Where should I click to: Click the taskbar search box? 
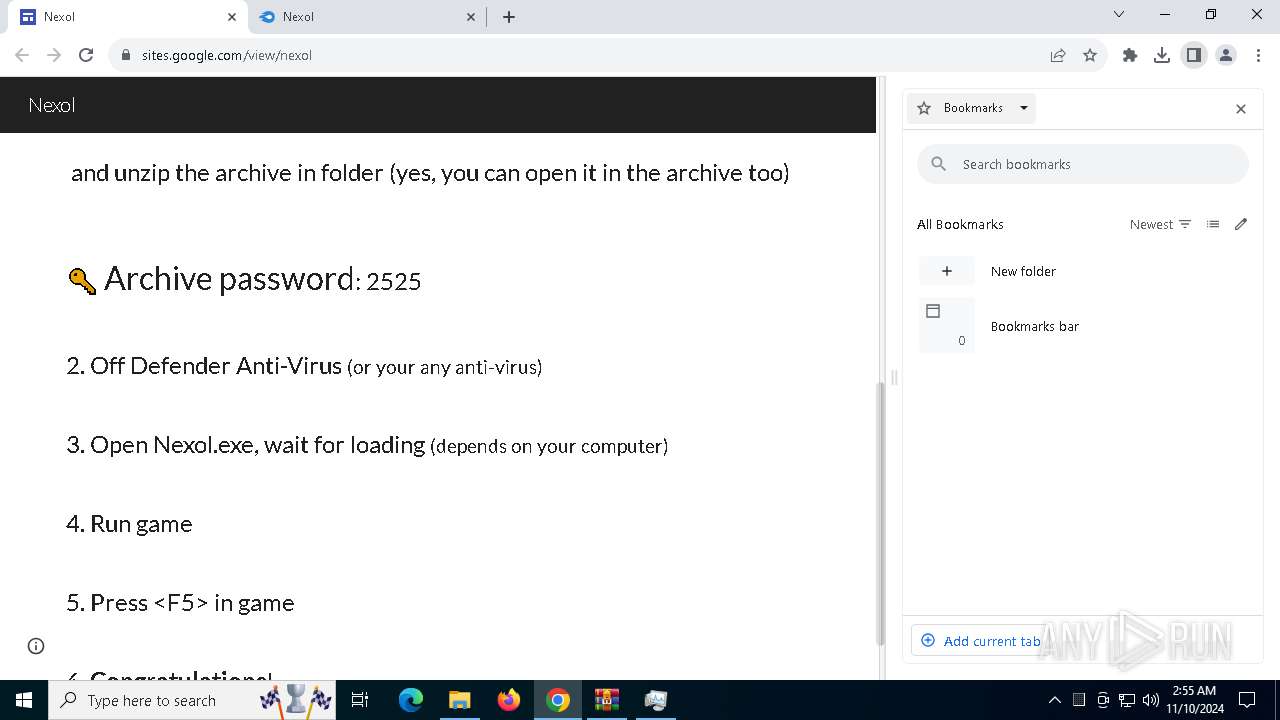tap(193, 700)
